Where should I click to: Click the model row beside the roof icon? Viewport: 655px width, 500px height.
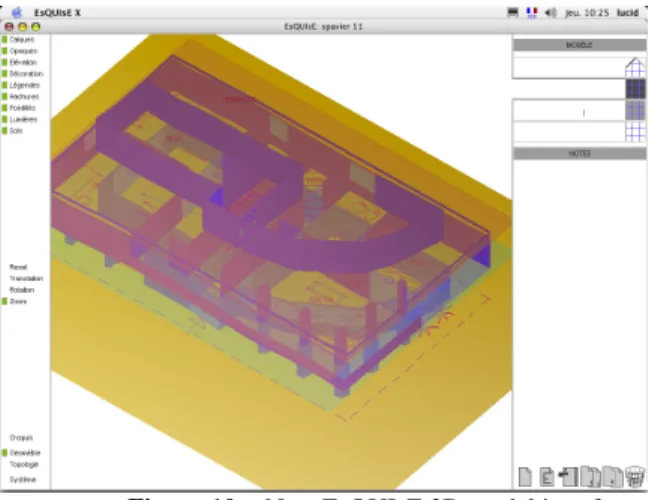coord(569,68)
